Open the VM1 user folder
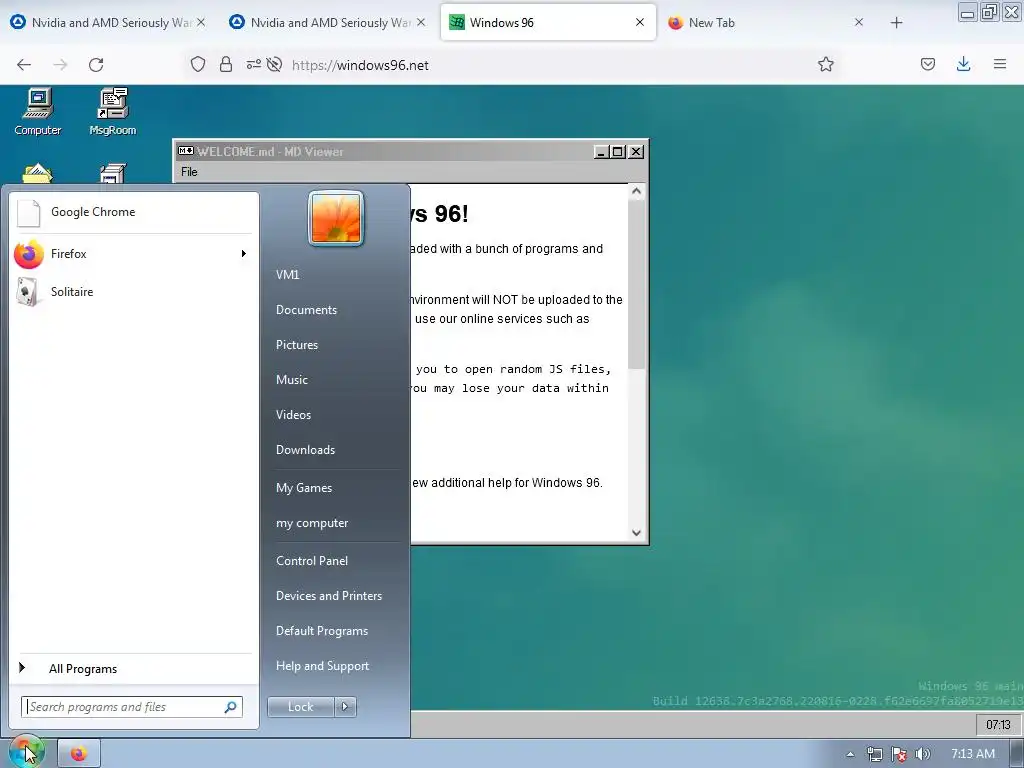Image resolution: width=1024 pixels, height=768 pixels. point(287,275)
